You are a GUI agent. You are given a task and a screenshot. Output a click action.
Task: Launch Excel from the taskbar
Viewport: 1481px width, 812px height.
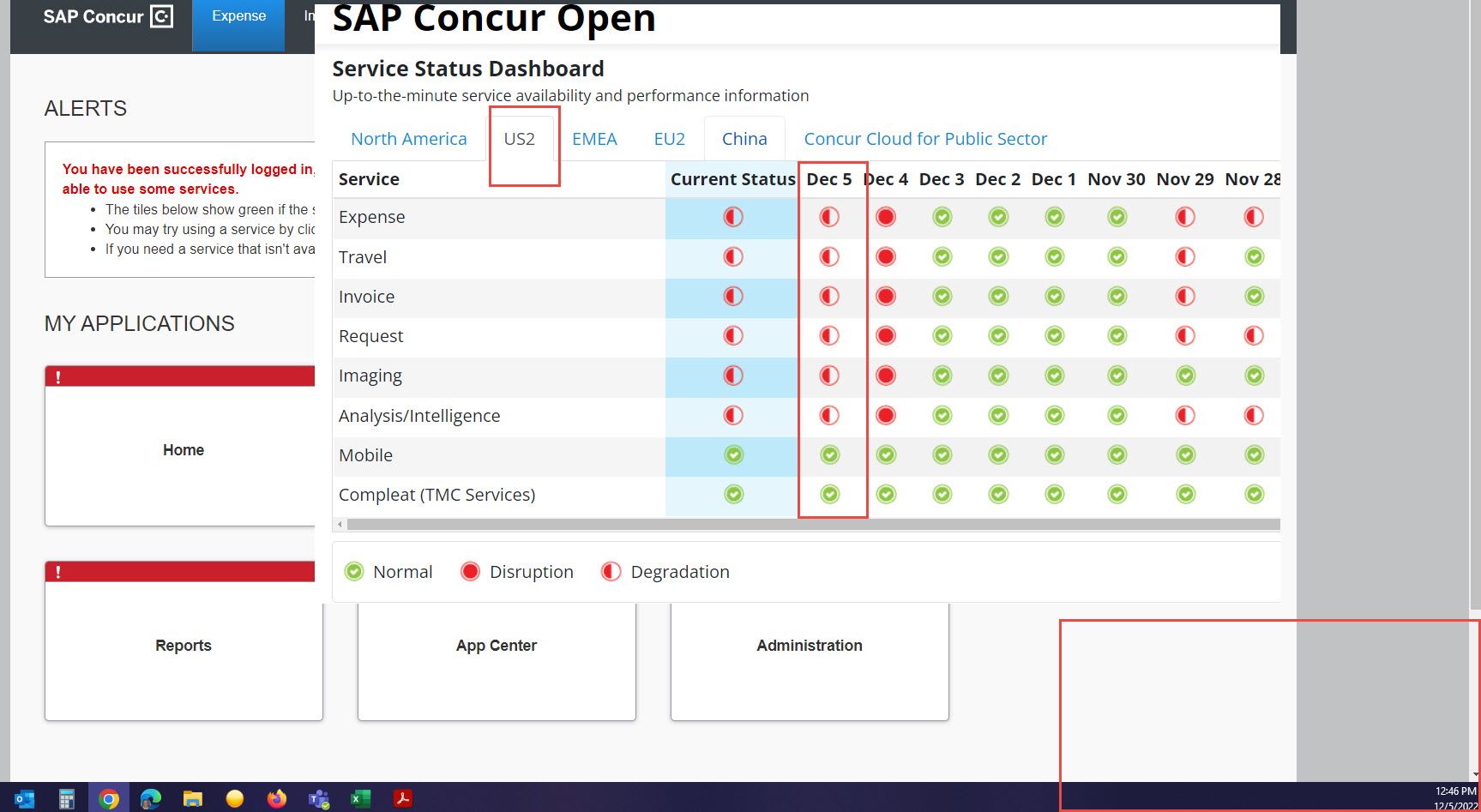pos(360,798)
